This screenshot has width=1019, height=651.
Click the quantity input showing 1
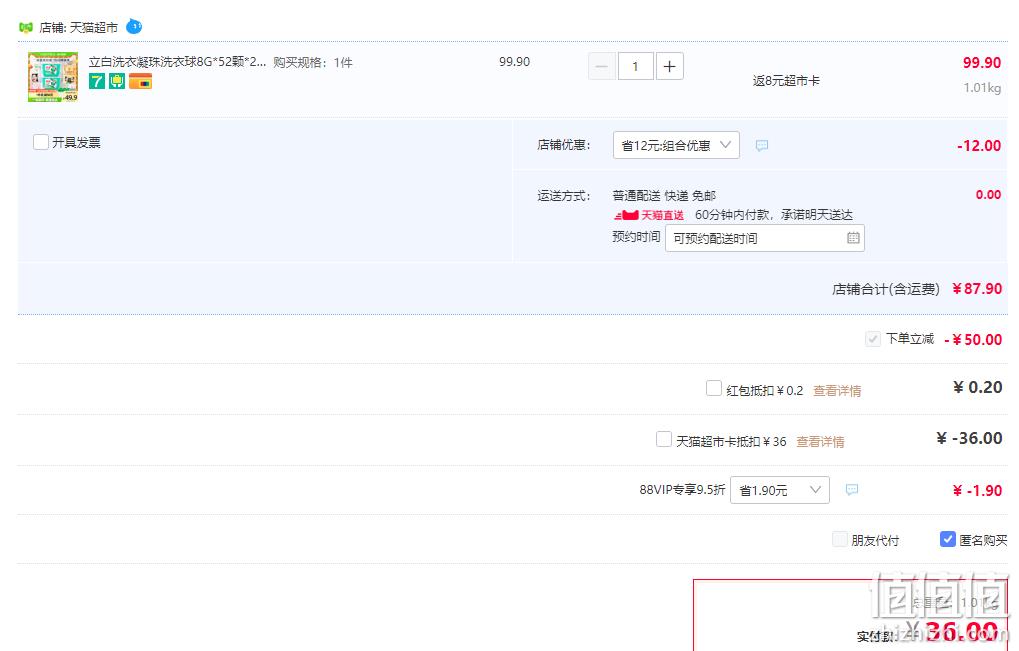pos(636,66)
